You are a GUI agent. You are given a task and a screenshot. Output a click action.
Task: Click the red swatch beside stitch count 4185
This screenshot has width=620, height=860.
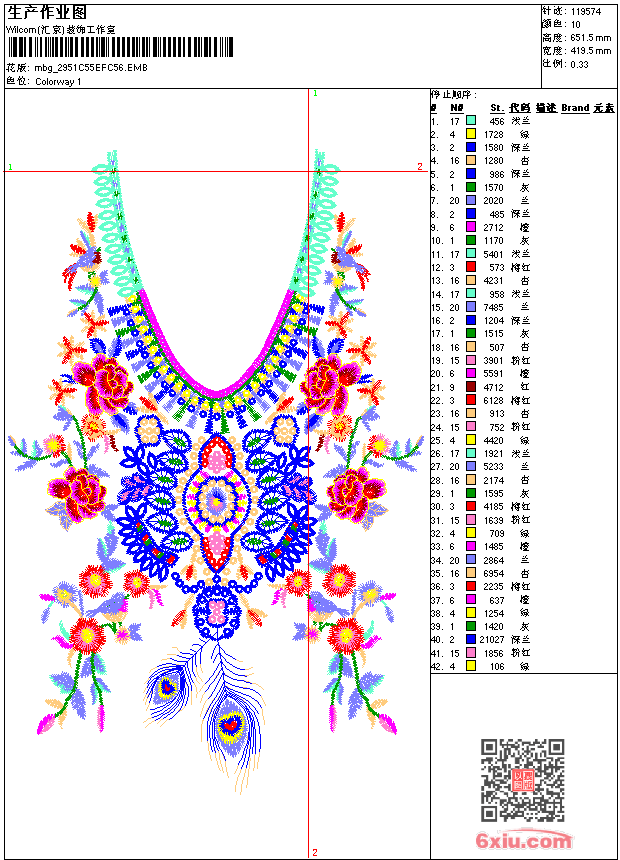[471, 506]
